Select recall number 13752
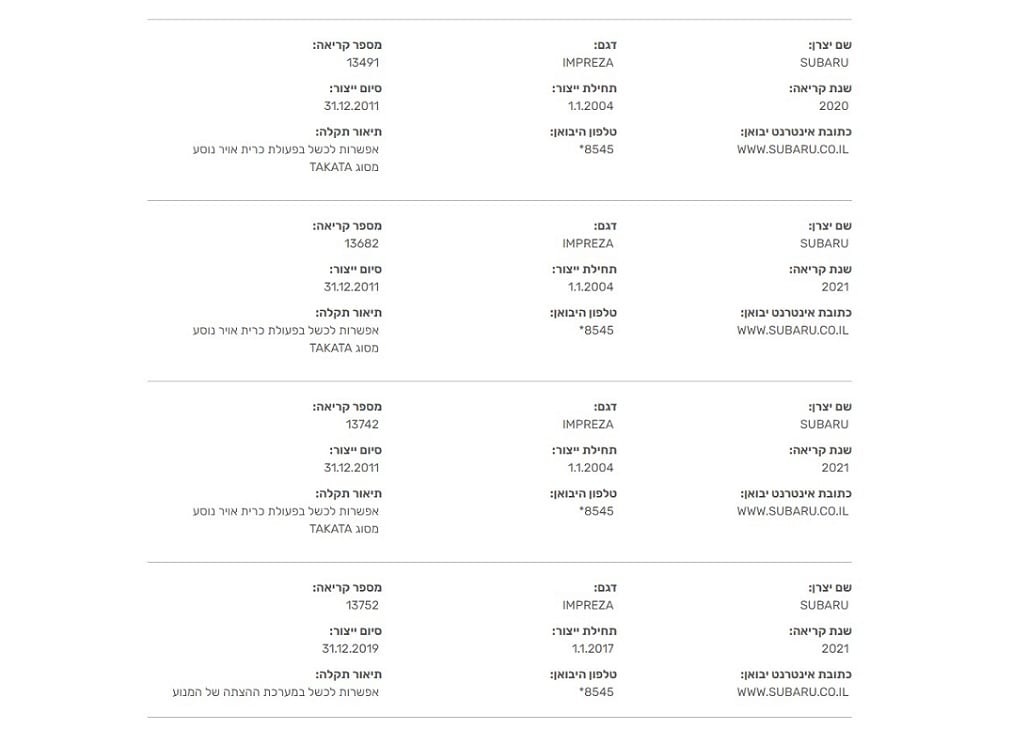This screenshot has height=729, width=1028. click(x=362, y=606)
